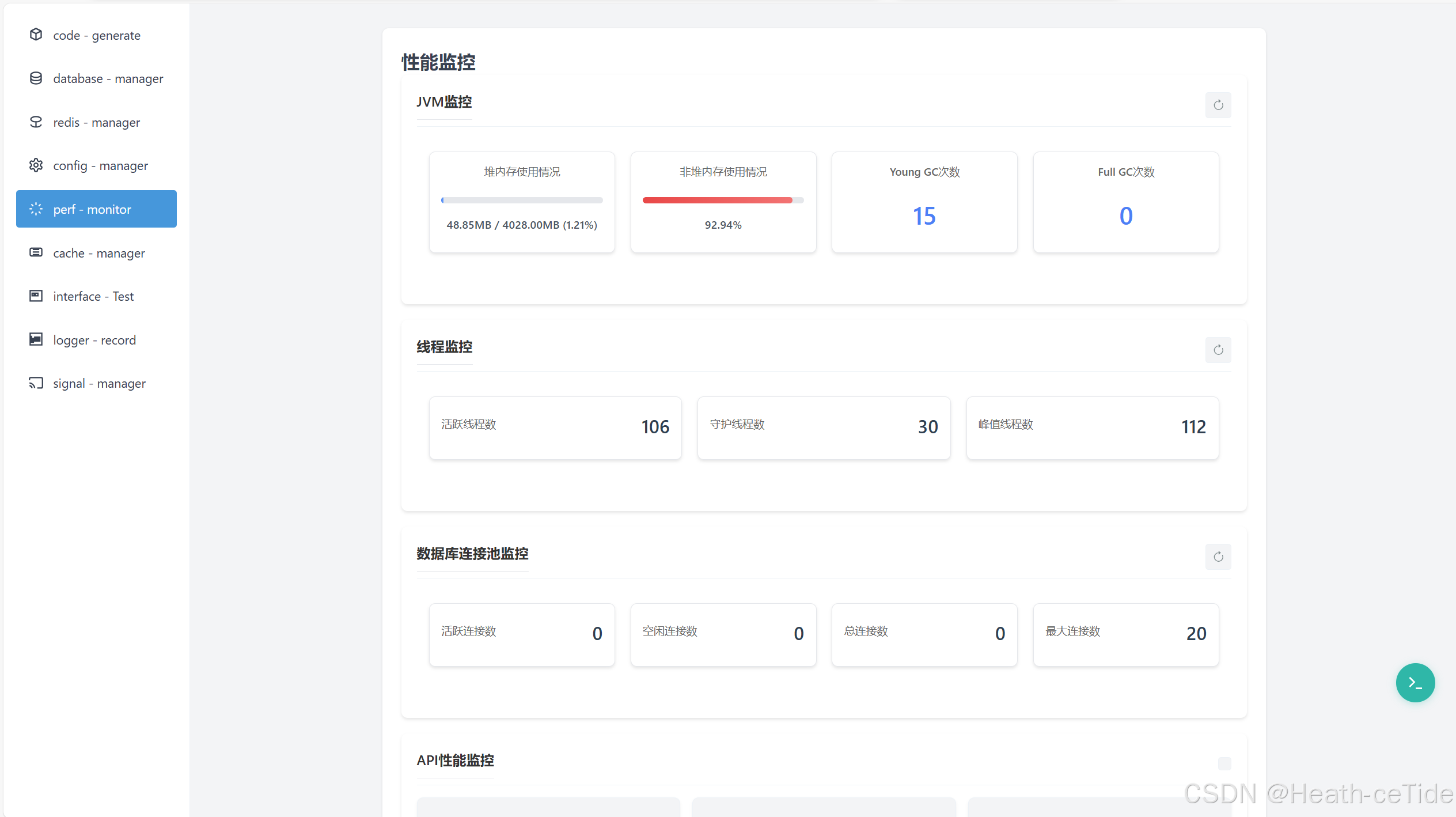Go to interface - Test page
The width and height of the screenshot is (1456, 817).
coord(93,296)
